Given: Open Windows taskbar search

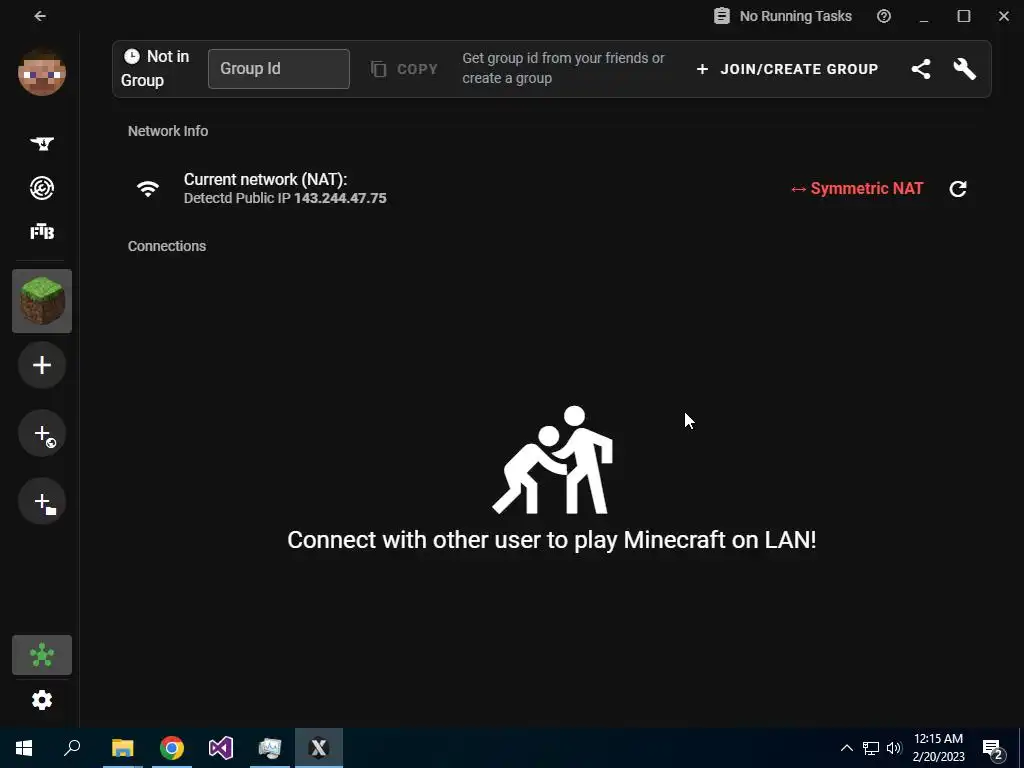Looking at the screenshot, I should [72, 748].
